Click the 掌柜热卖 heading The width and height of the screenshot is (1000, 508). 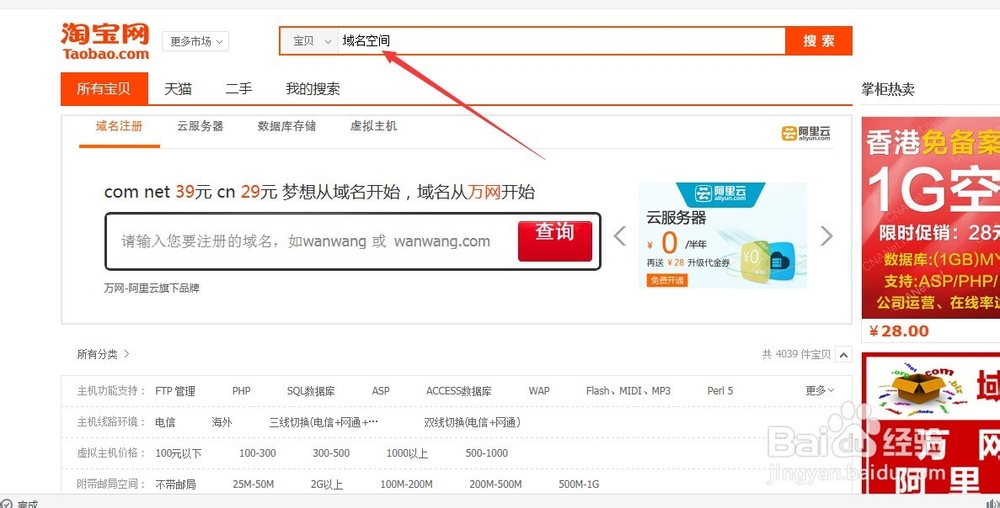(888, 89)
